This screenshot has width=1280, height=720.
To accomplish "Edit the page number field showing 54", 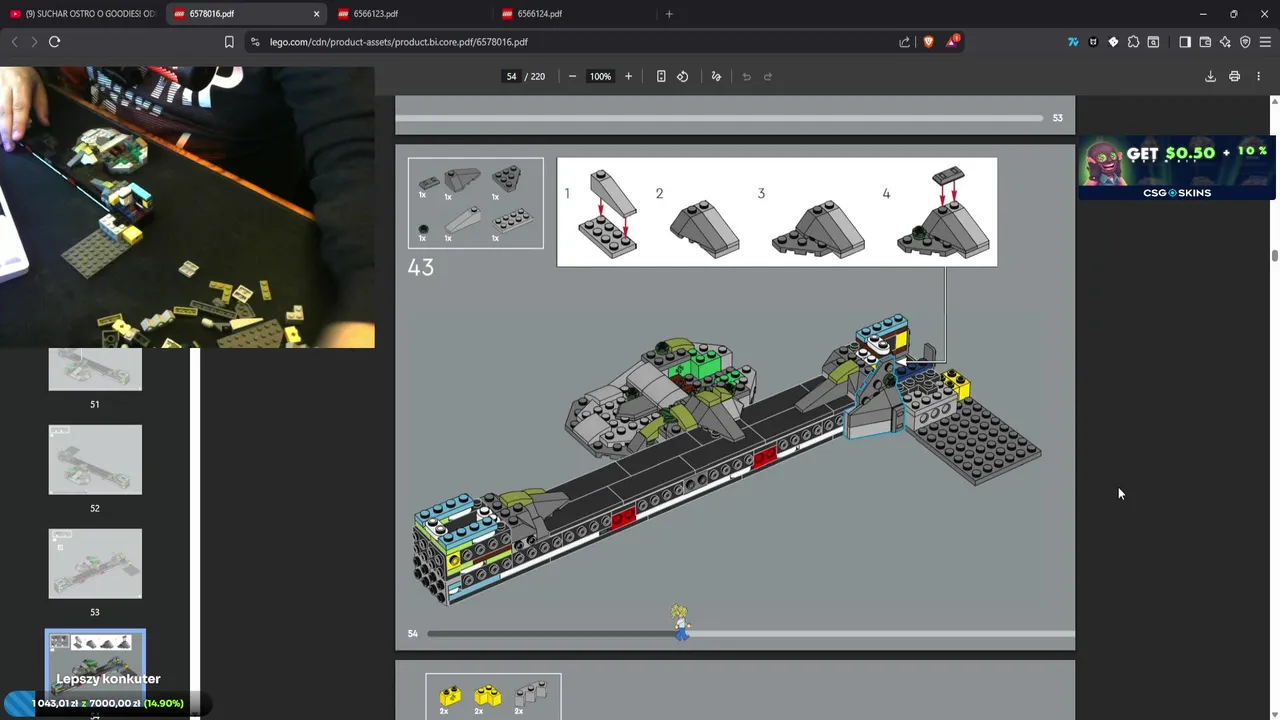I will [511, 76].
